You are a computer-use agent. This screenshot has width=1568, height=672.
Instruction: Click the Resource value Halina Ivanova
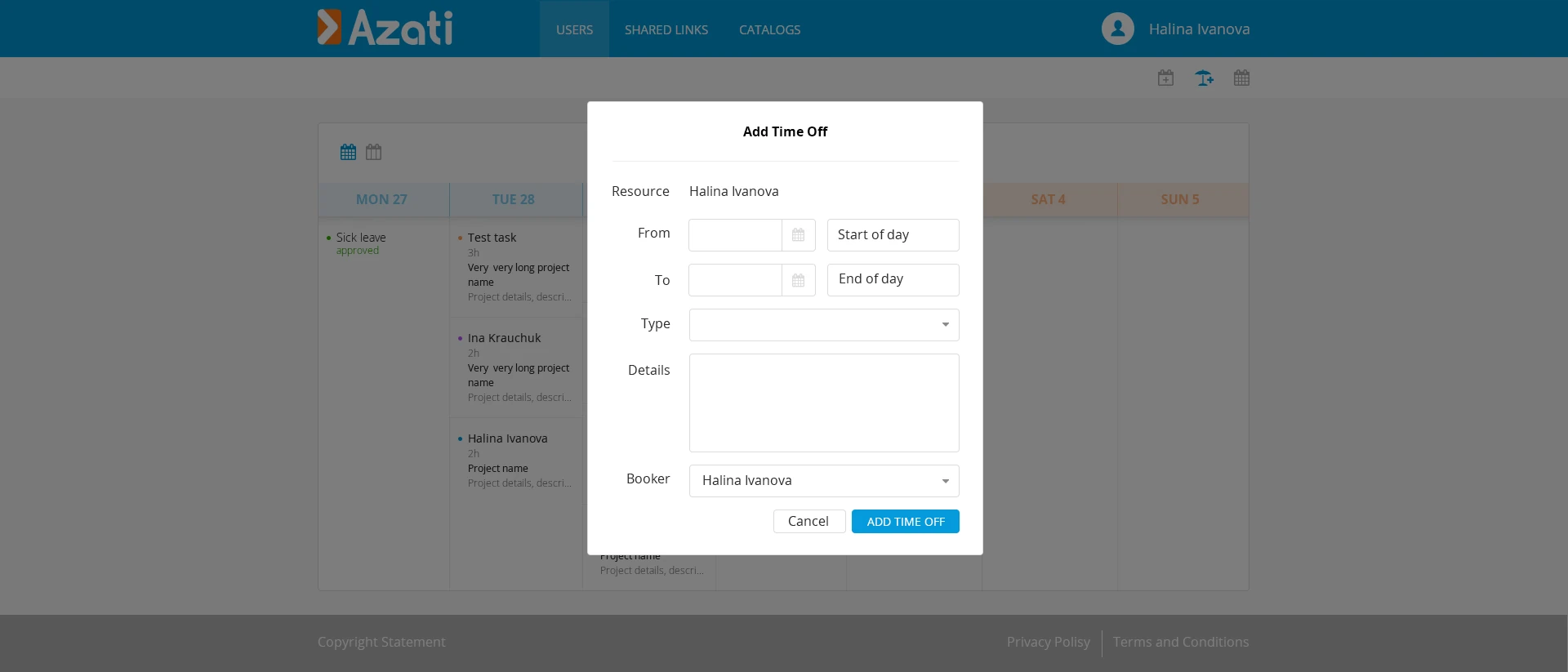coord(734,191)
